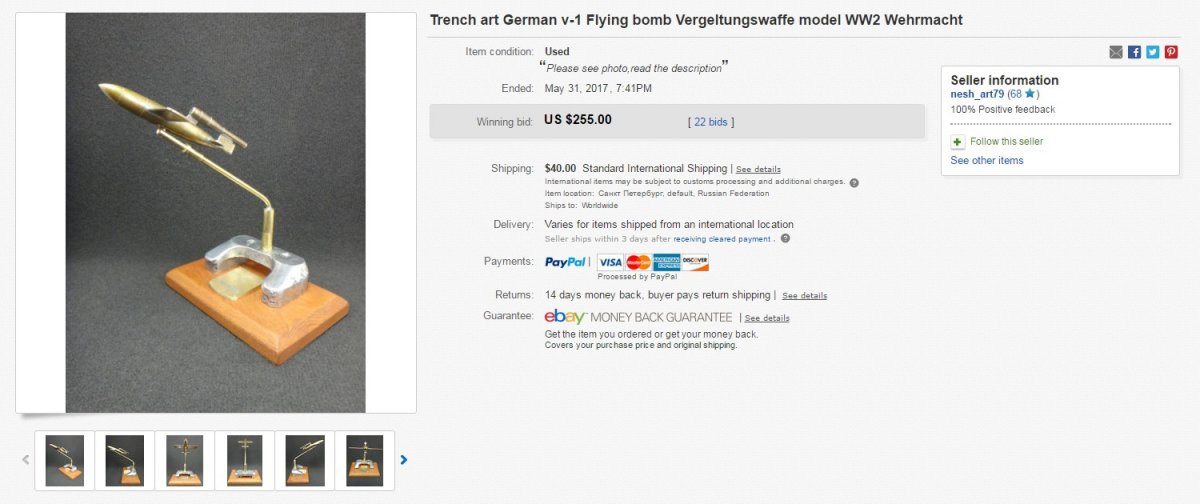
Task: Open "See other items" from seller
Action: pyautogui.click(x=986, y=160)
